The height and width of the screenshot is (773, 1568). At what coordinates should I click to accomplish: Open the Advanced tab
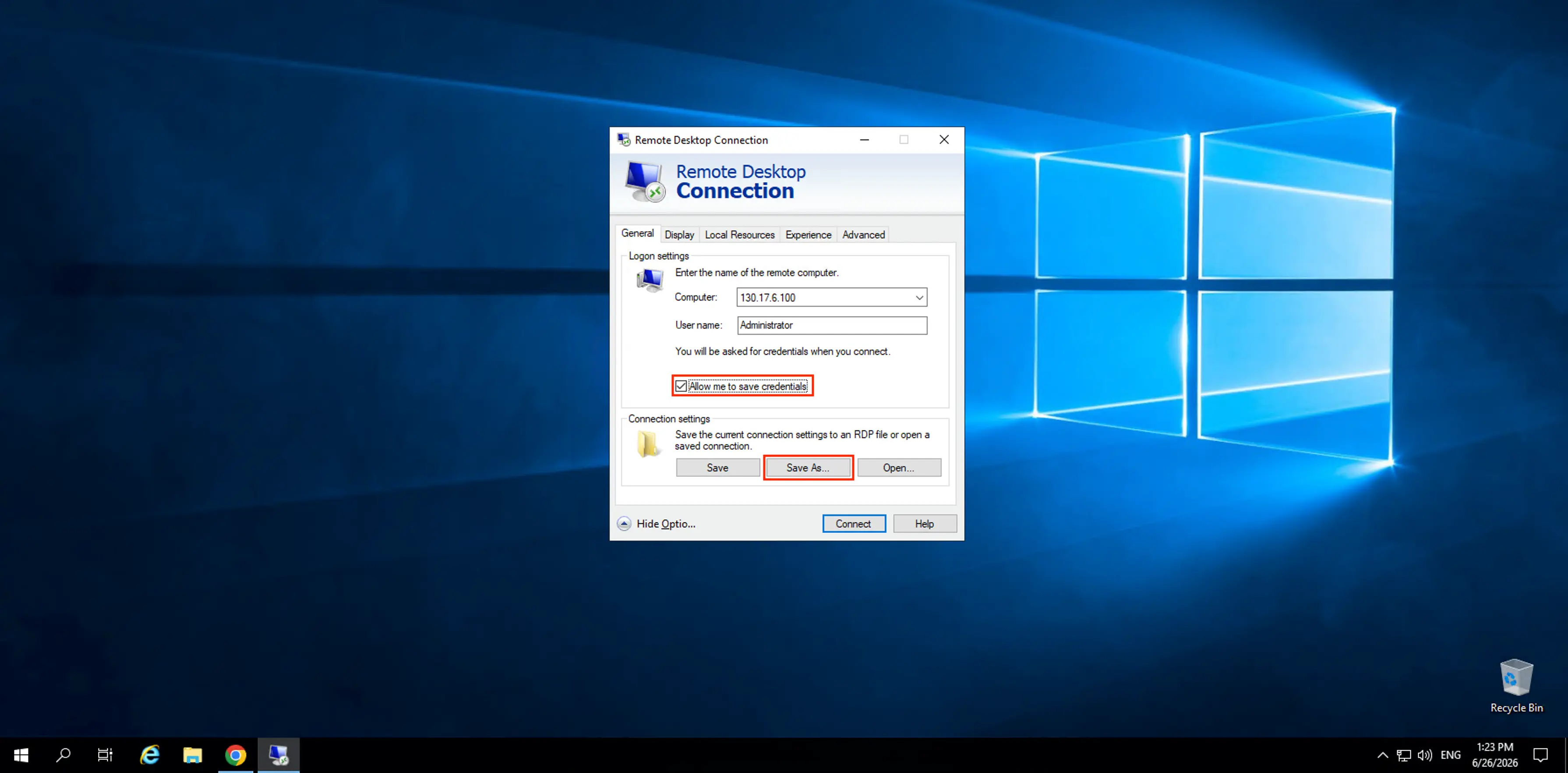[863, 234]
